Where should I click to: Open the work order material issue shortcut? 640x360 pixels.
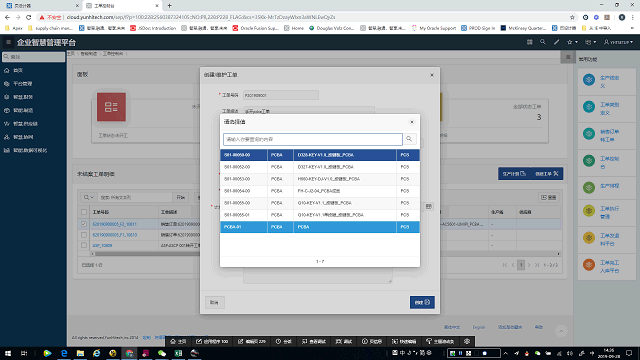point(607,239)
